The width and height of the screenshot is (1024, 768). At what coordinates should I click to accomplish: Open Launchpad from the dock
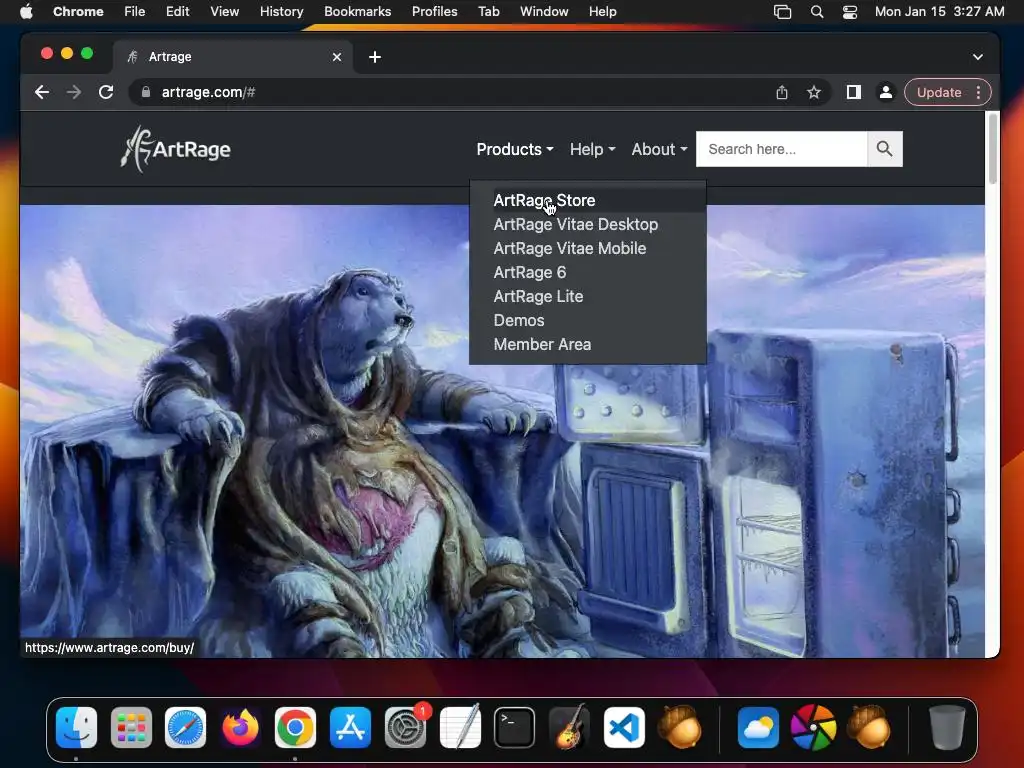(131, 727)
